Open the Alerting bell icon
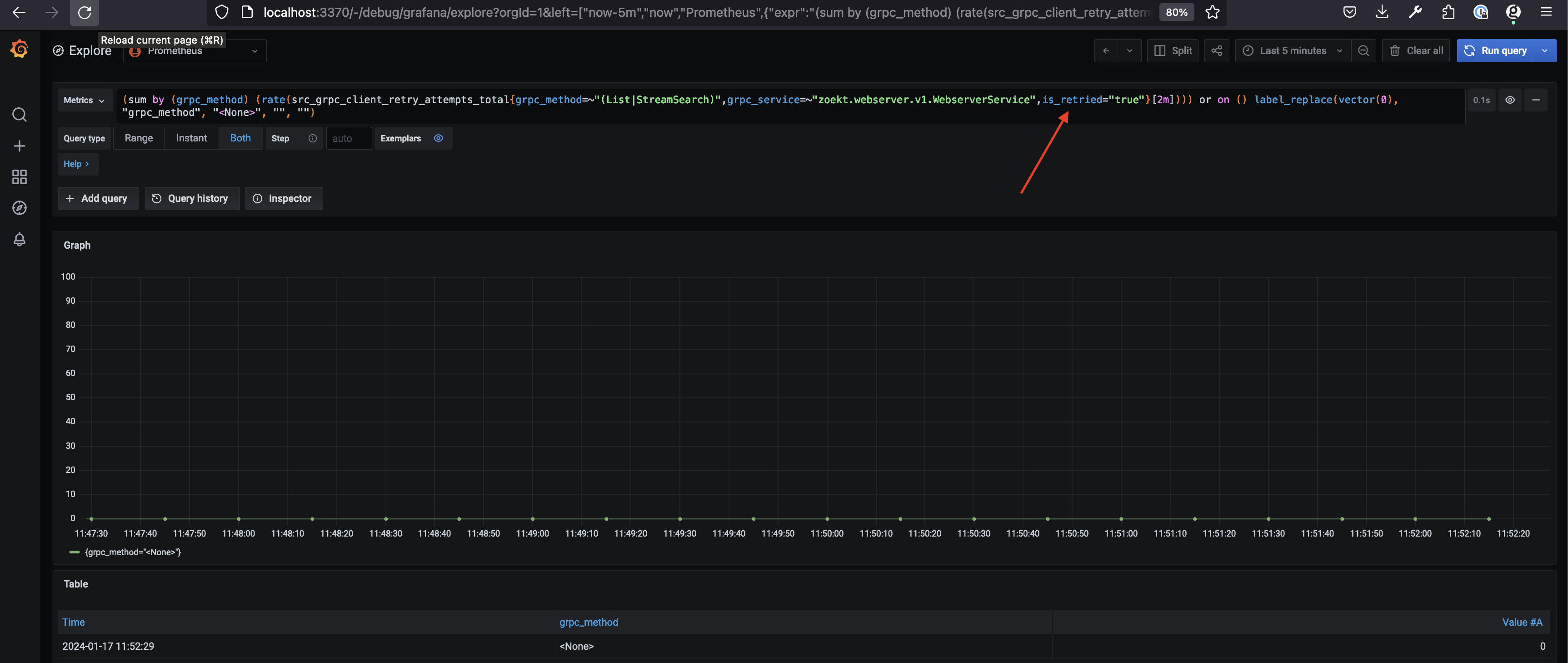The height and width of the screenshot is (663, 1568). pyautogui.click(x=20, y=239)
